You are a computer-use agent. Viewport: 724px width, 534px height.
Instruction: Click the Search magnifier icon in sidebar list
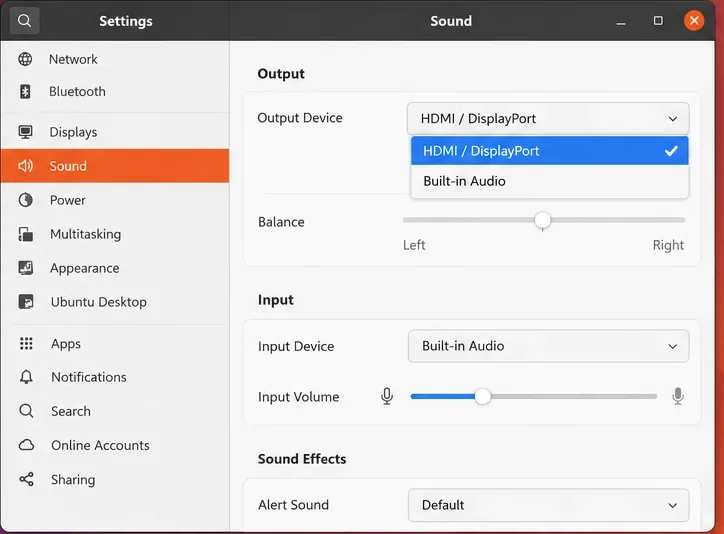click(26, 411)
